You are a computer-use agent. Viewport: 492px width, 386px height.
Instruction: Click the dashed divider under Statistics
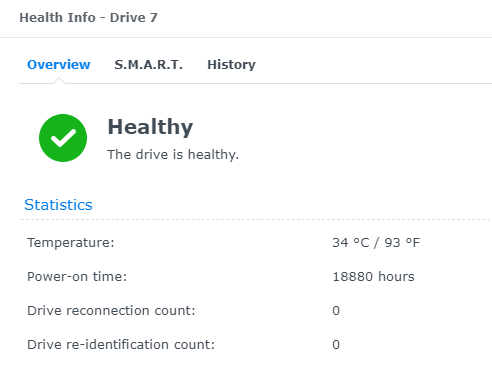point(255,220)
